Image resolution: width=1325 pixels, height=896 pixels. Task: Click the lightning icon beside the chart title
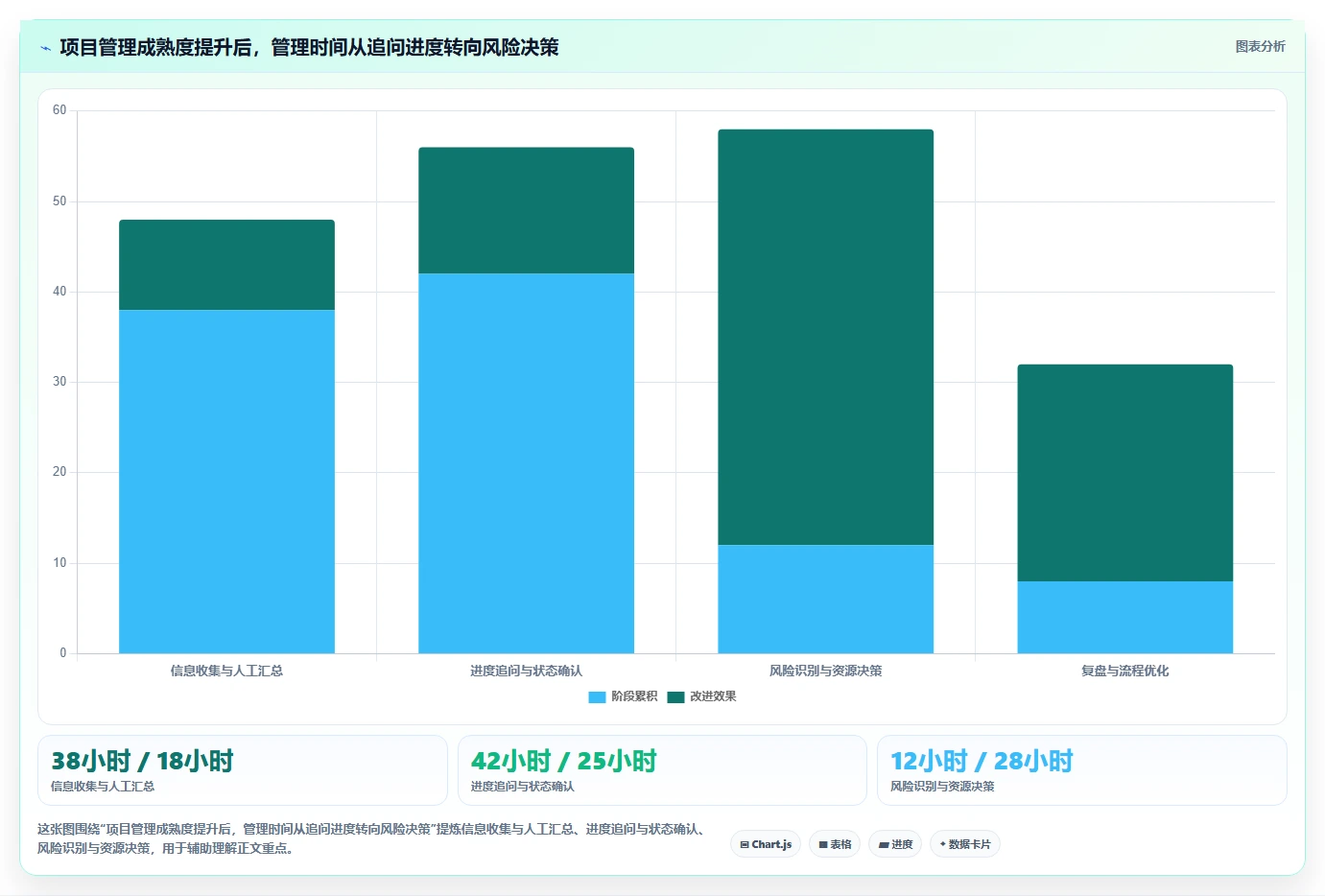click(45, 48)
